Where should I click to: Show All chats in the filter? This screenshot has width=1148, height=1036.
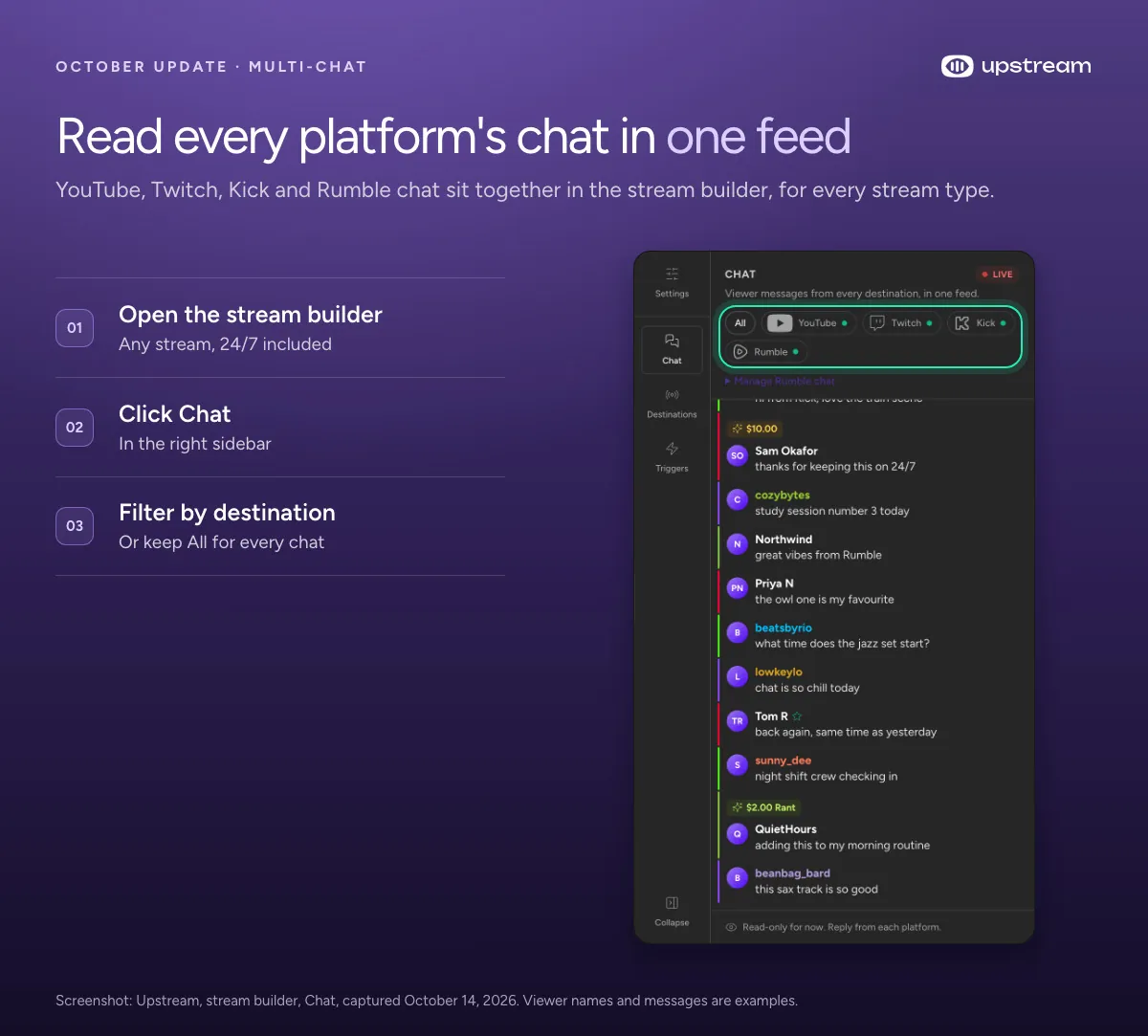click(x=740, y=323)
